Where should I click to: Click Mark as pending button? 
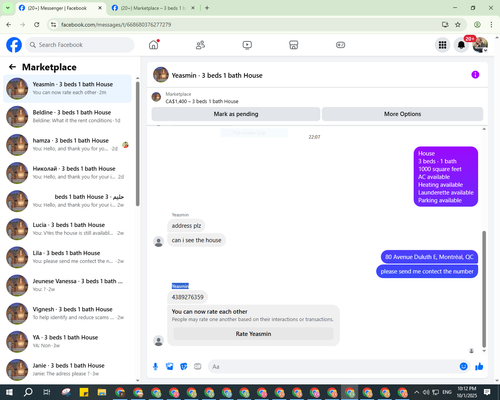(x=236, y=114)
